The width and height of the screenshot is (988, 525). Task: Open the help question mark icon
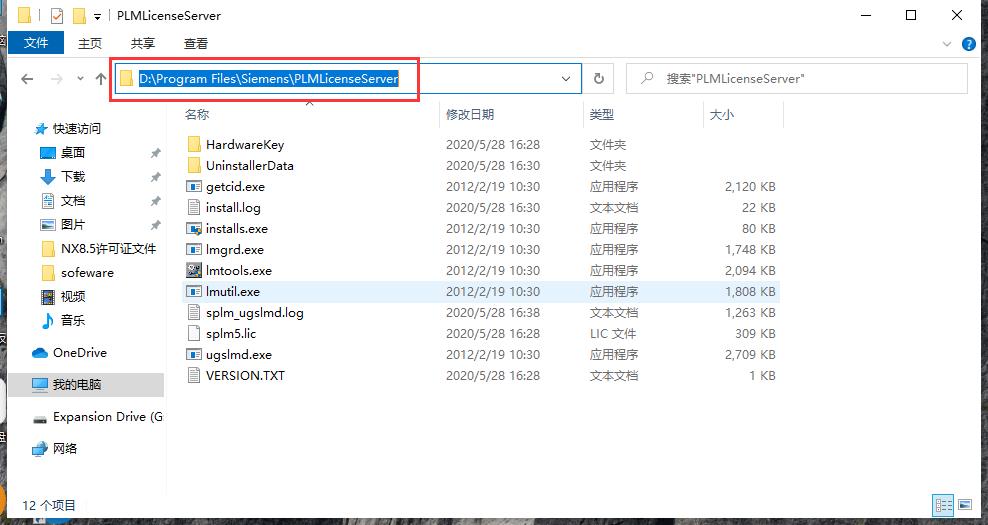click(968, 43)
